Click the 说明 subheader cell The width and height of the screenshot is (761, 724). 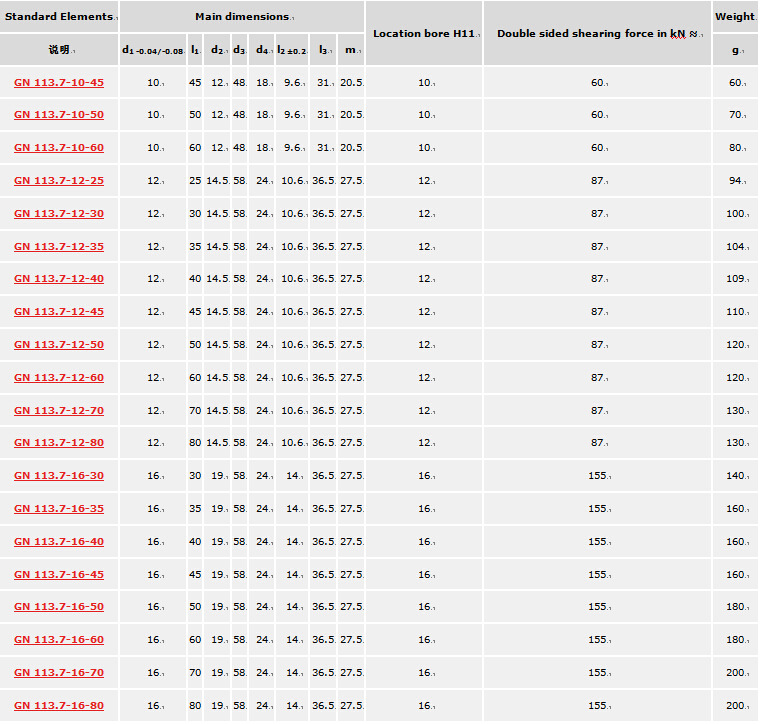pos(58,49)
